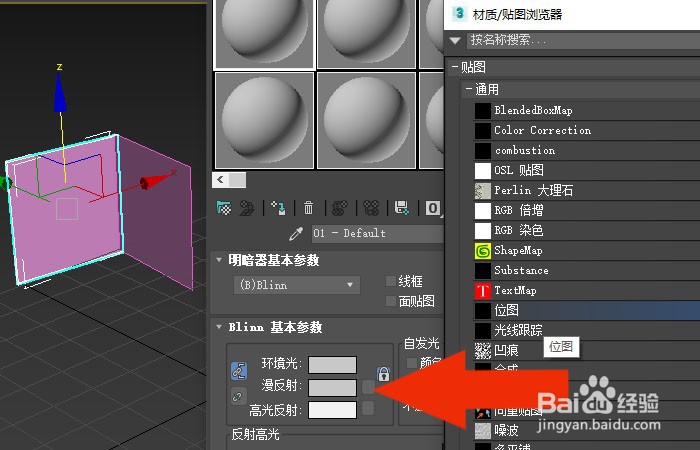
Task: Select second sample sphere in second row
Action: [366, 121]
